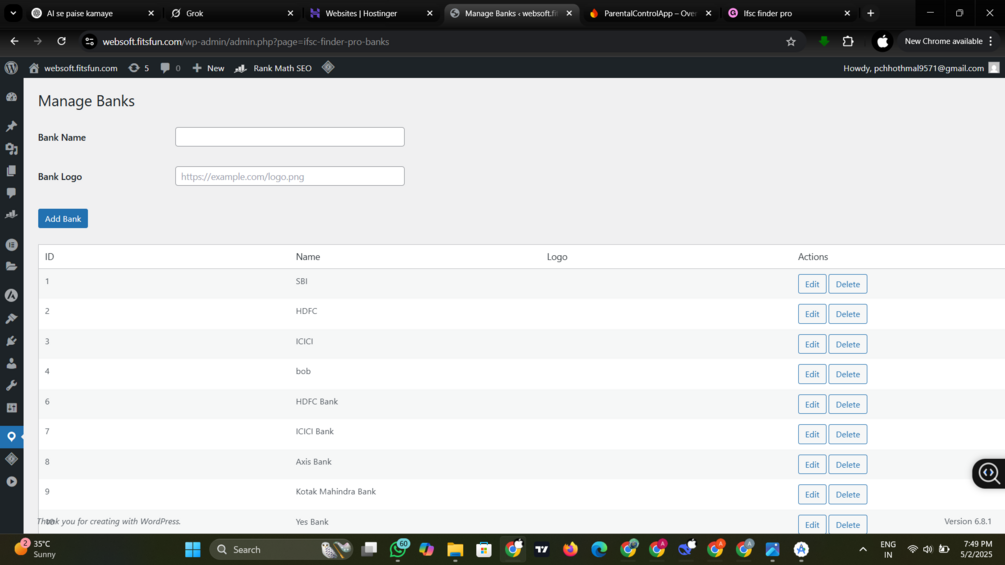Click the browser address bar URL

(246, 42)
